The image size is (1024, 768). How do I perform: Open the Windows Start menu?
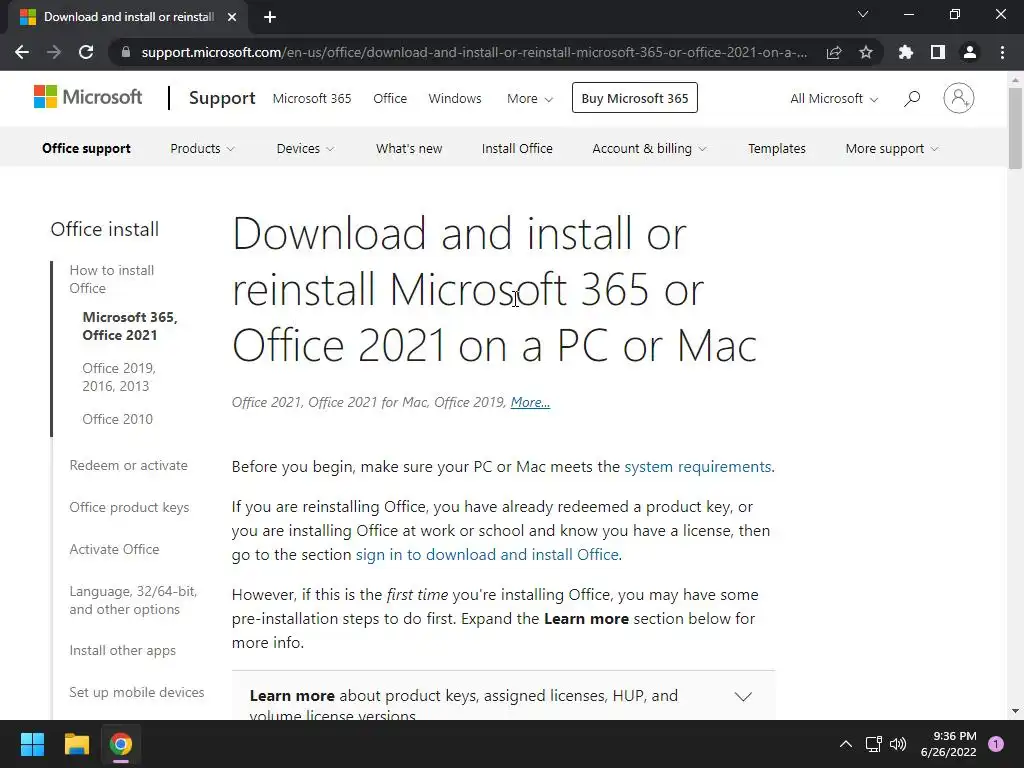(x=32, y=744)
